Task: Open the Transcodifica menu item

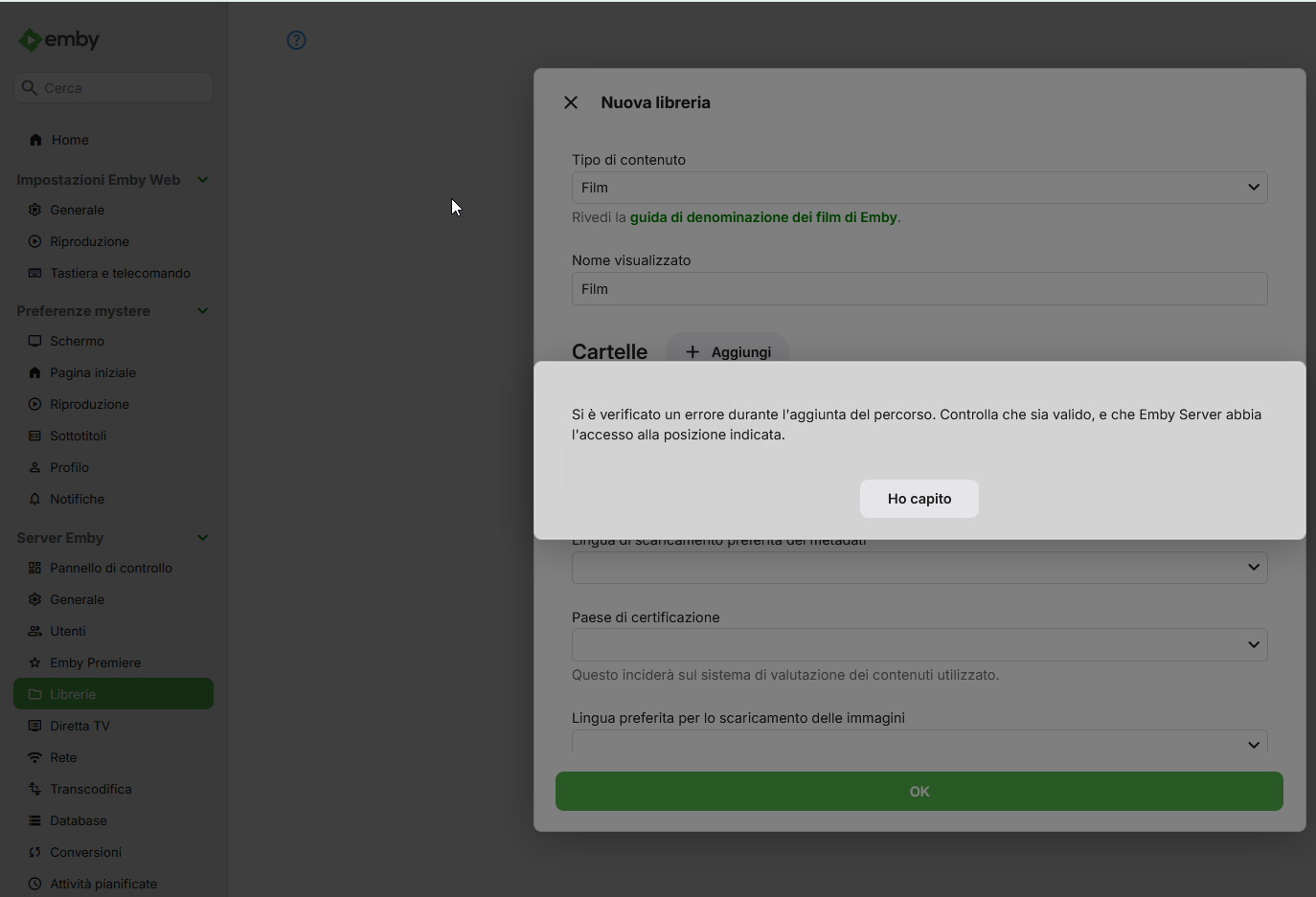Action: point(90,789)
